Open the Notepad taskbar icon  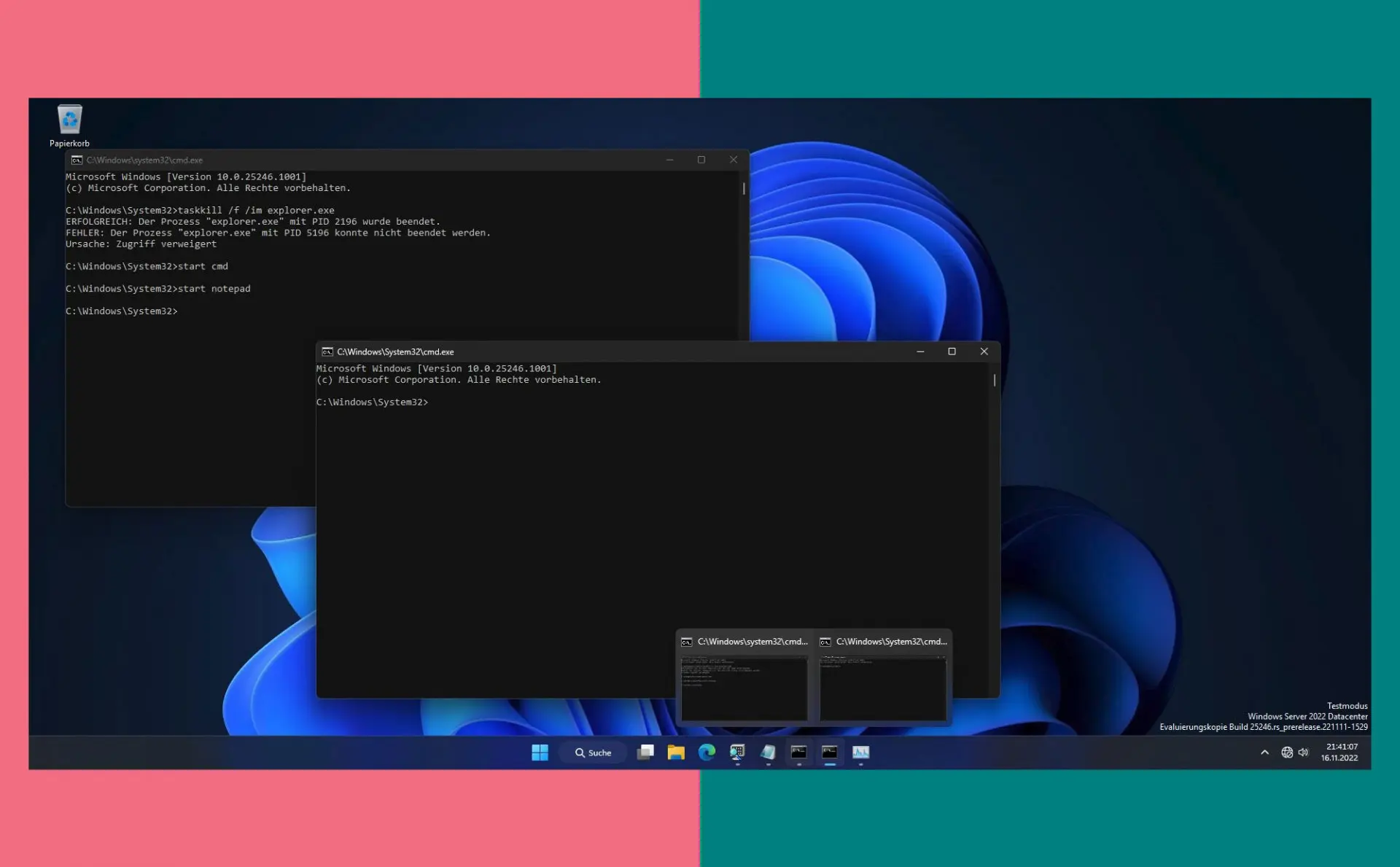pyautogui.click(x=768, y=753)
